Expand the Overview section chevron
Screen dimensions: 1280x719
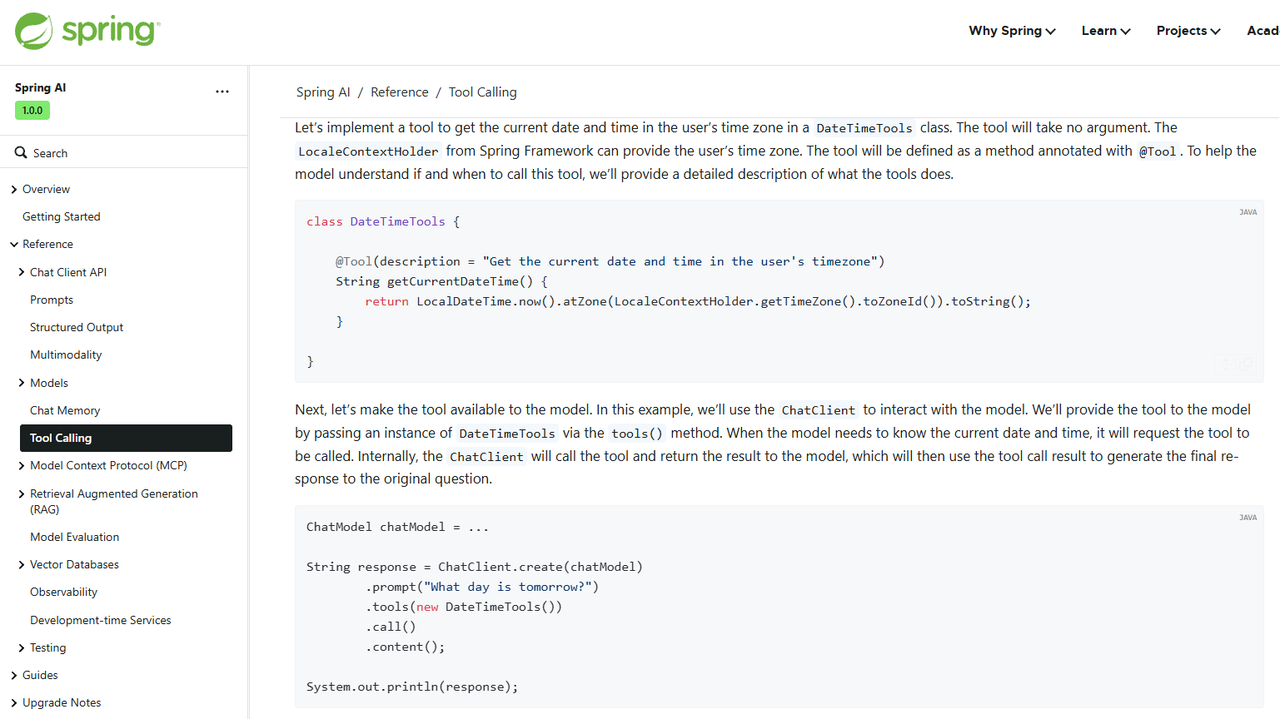pyautogui.click(x=14, y=189)
